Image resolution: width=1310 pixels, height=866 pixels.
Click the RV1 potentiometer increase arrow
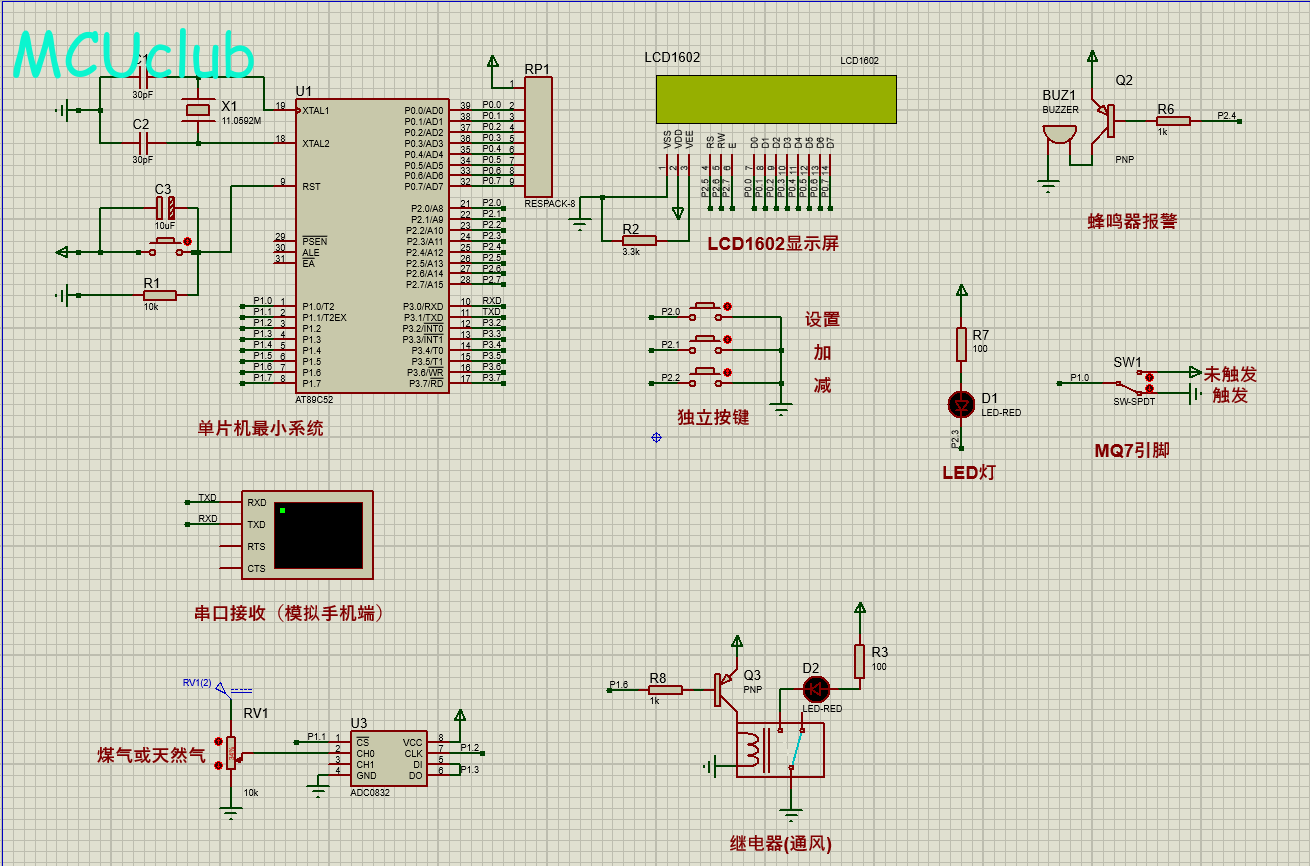tap(218, 741)
